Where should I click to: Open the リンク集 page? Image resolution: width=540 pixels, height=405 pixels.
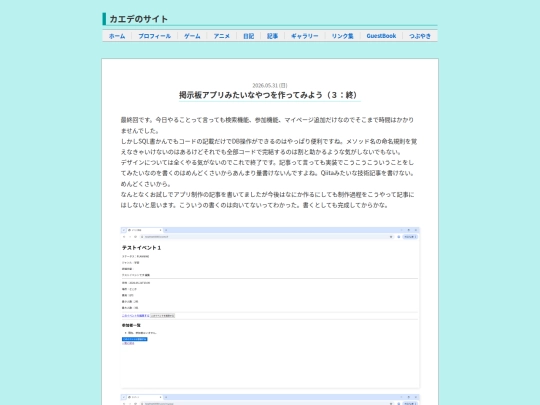coord(342,36)
